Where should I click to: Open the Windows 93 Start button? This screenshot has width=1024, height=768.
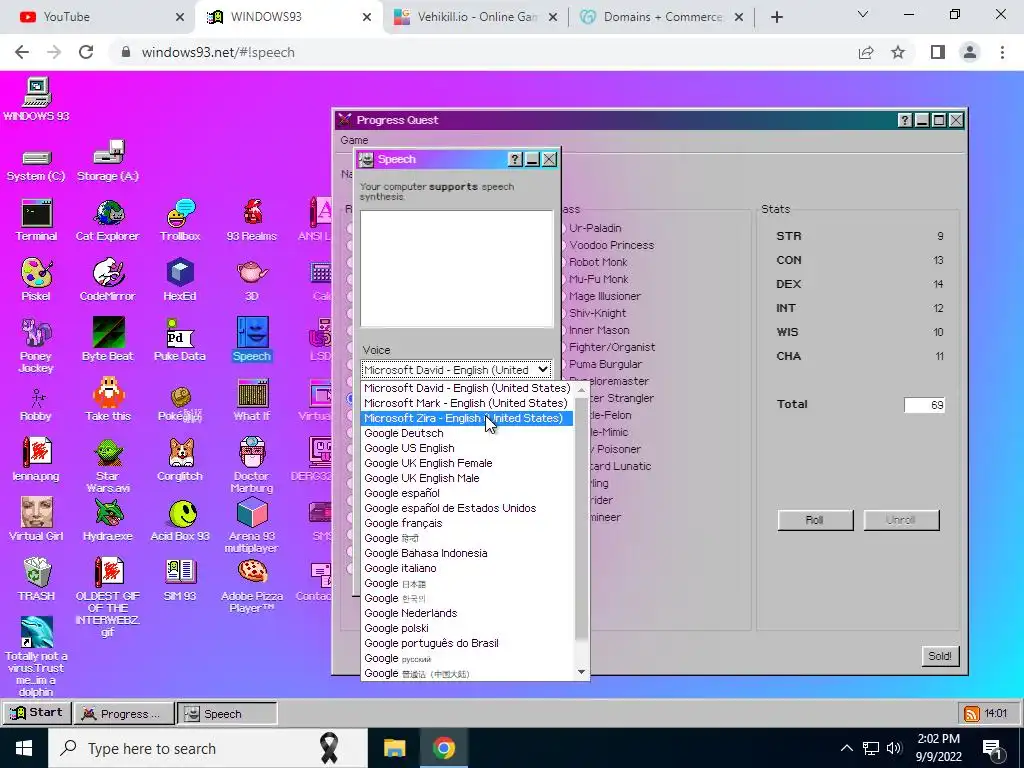[x=37, y=713]
